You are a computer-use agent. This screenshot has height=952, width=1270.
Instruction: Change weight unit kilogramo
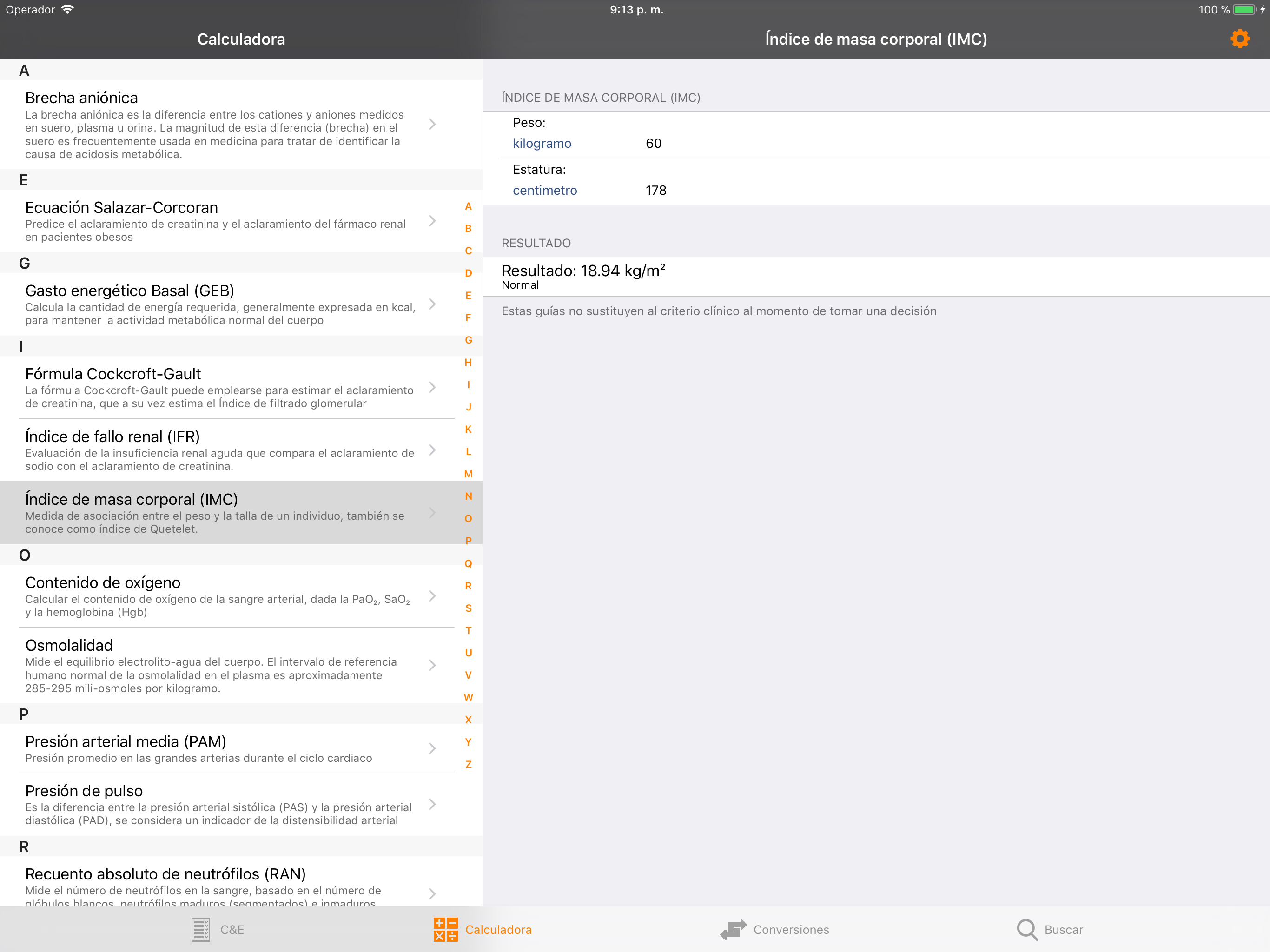542,144
